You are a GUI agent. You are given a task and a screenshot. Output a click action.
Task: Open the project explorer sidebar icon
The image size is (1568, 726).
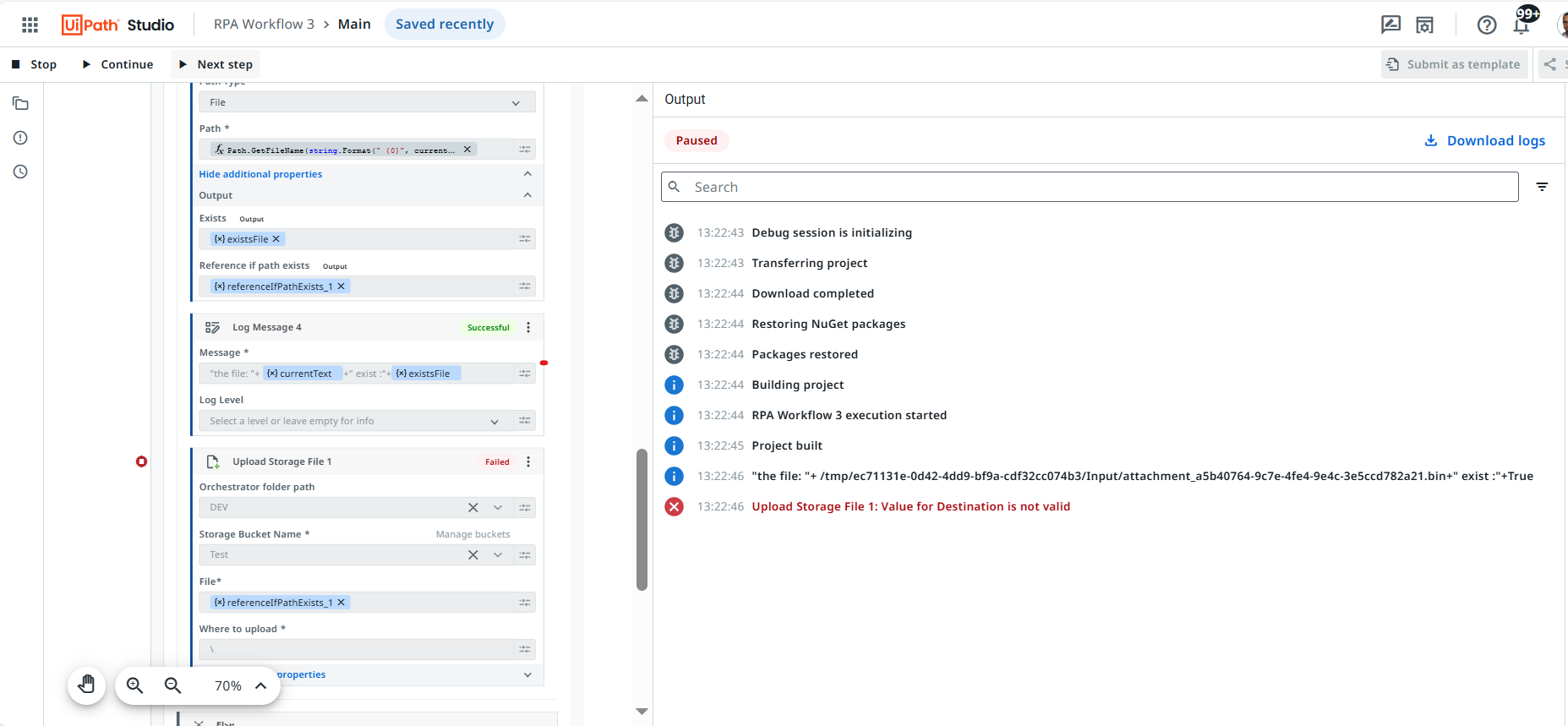pos(21,104)
